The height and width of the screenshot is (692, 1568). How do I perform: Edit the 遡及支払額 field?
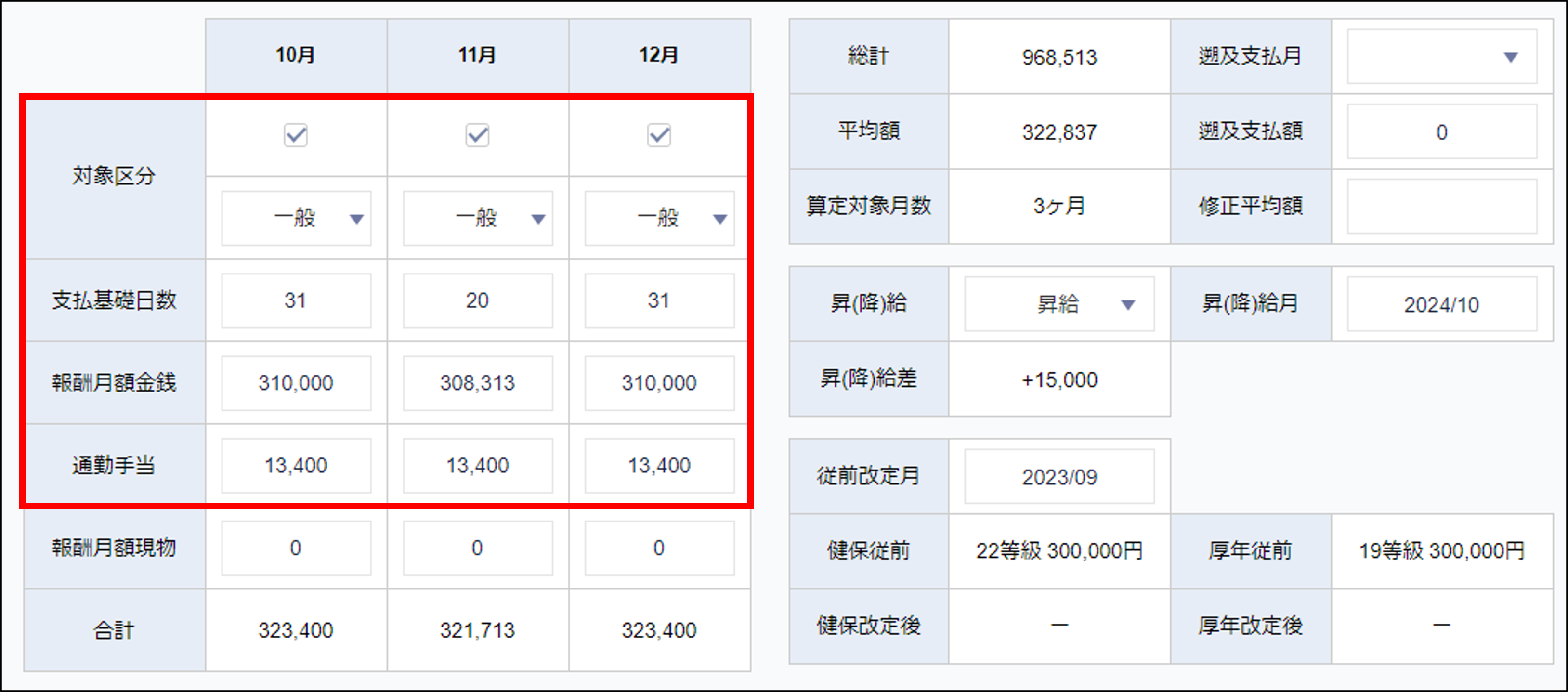(x=1441, y=132)
